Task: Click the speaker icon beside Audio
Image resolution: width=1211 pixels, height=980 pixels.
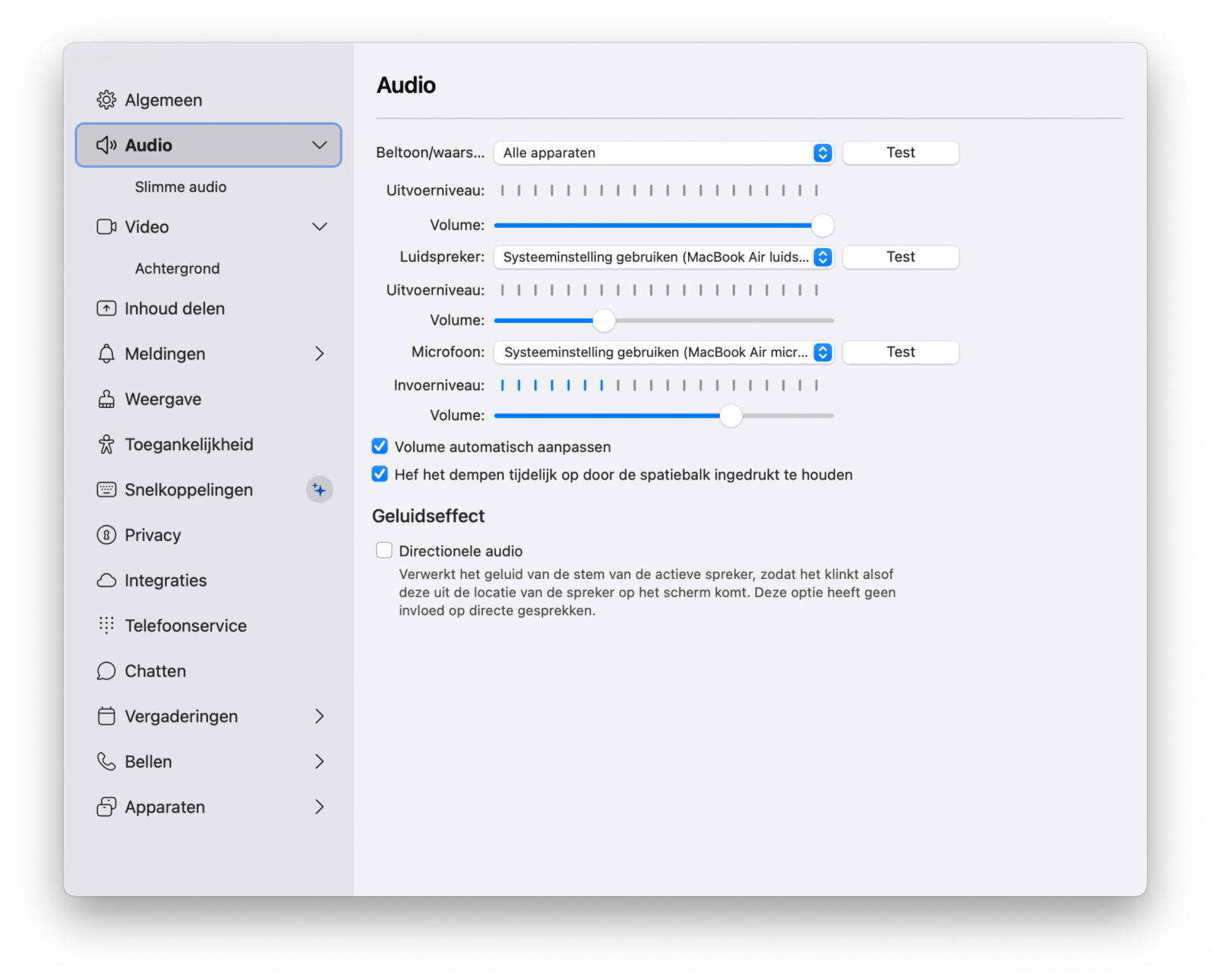Action: [x=106, y=145]
